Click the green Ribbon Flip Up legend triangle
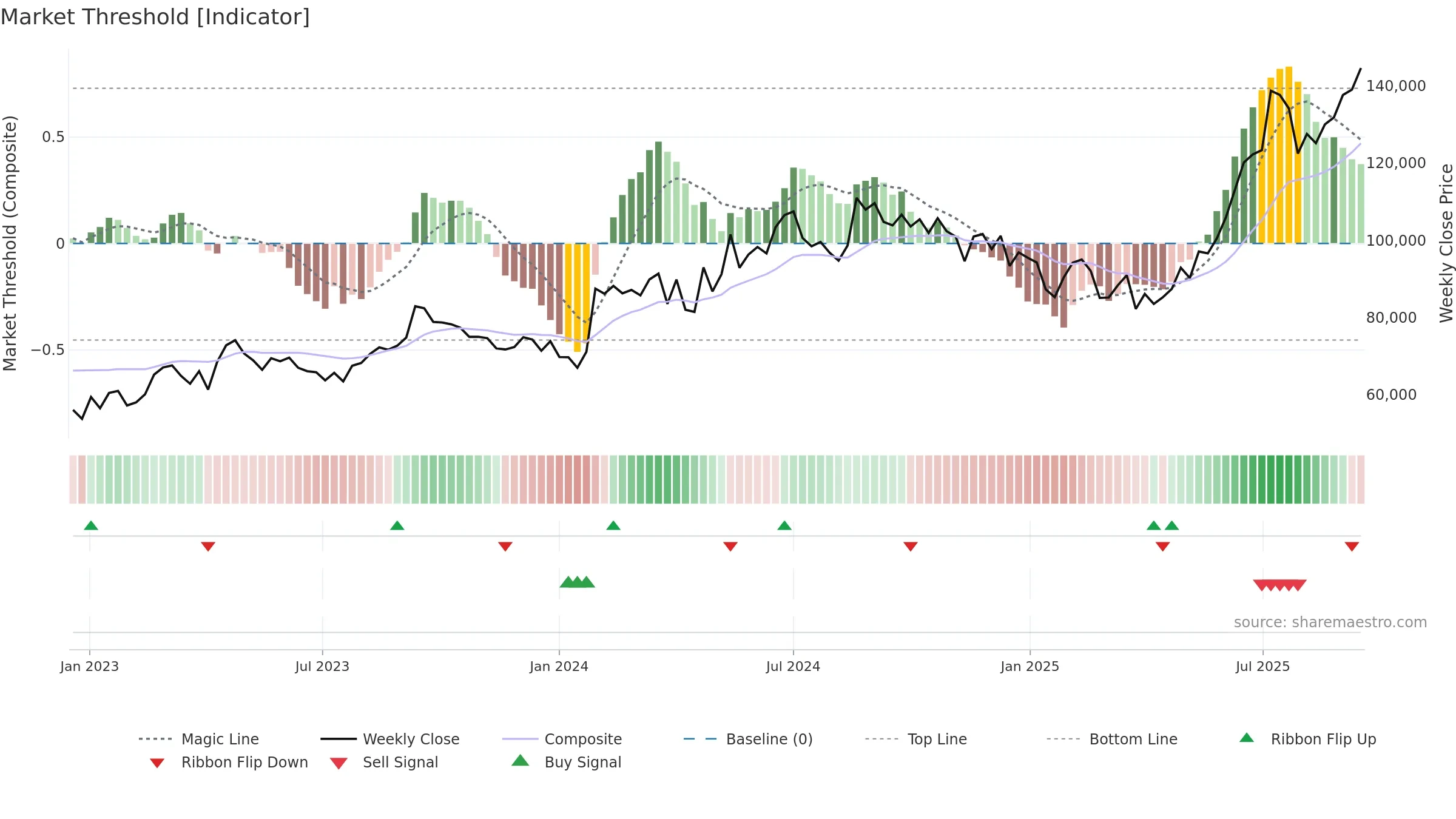Viewport: 1456px width, 819px height. tap(1247, 738)
